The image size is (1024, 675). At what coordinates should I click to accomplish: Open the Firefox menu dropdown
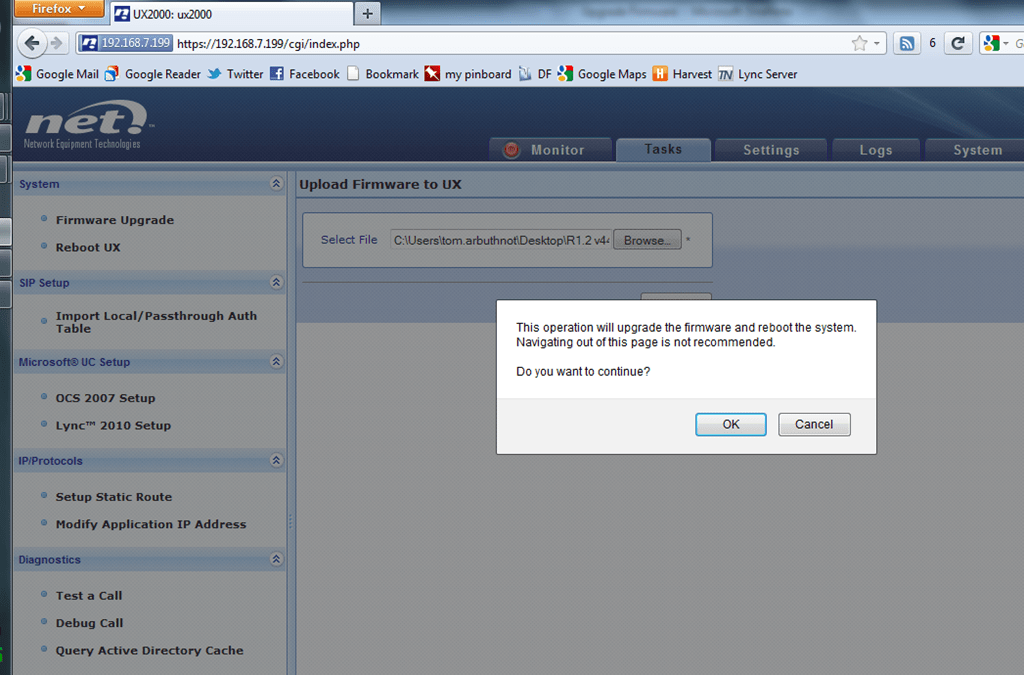click(59, 8)
